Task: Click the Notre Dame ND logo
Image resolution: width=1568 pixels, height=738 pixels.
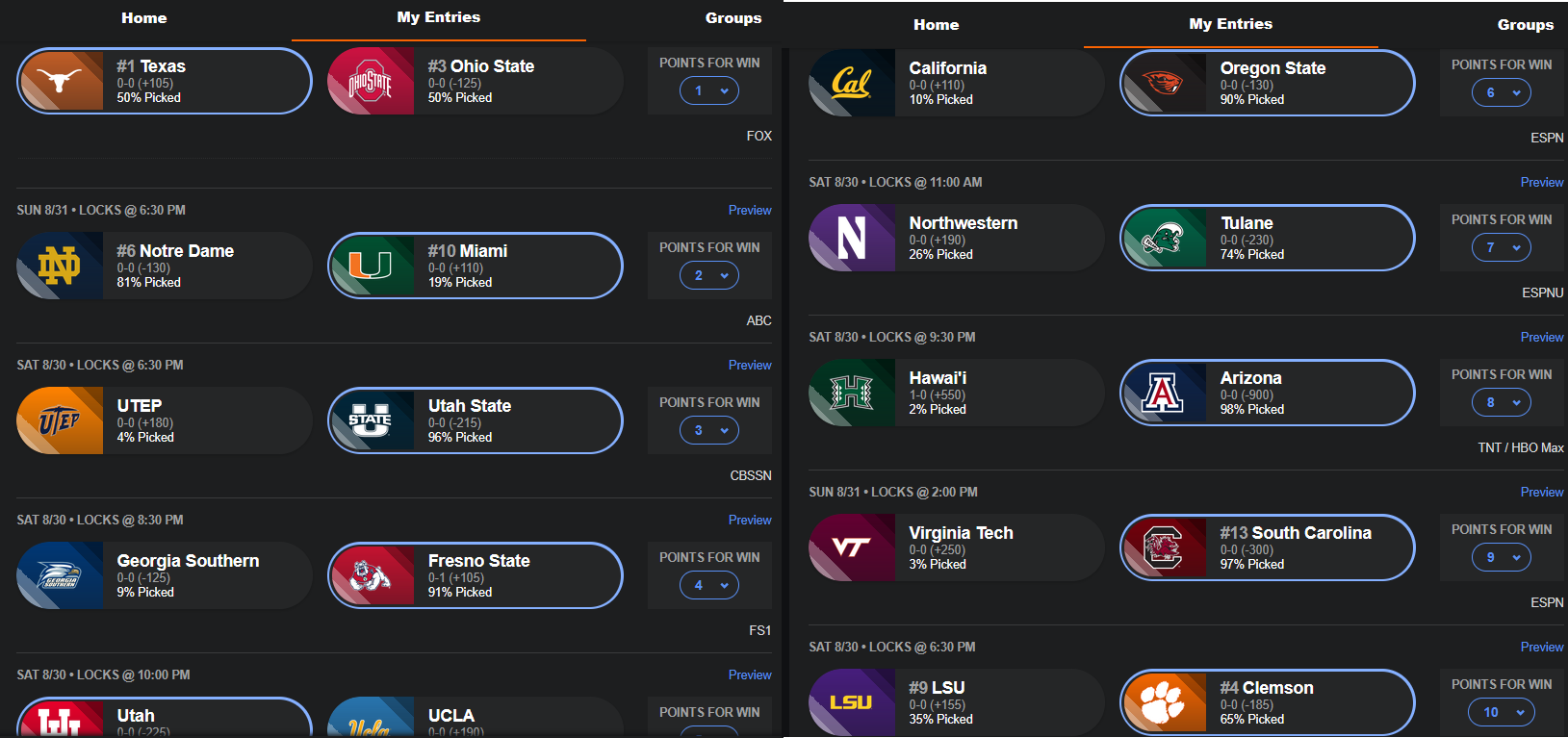Action: [x=60, y=267]
